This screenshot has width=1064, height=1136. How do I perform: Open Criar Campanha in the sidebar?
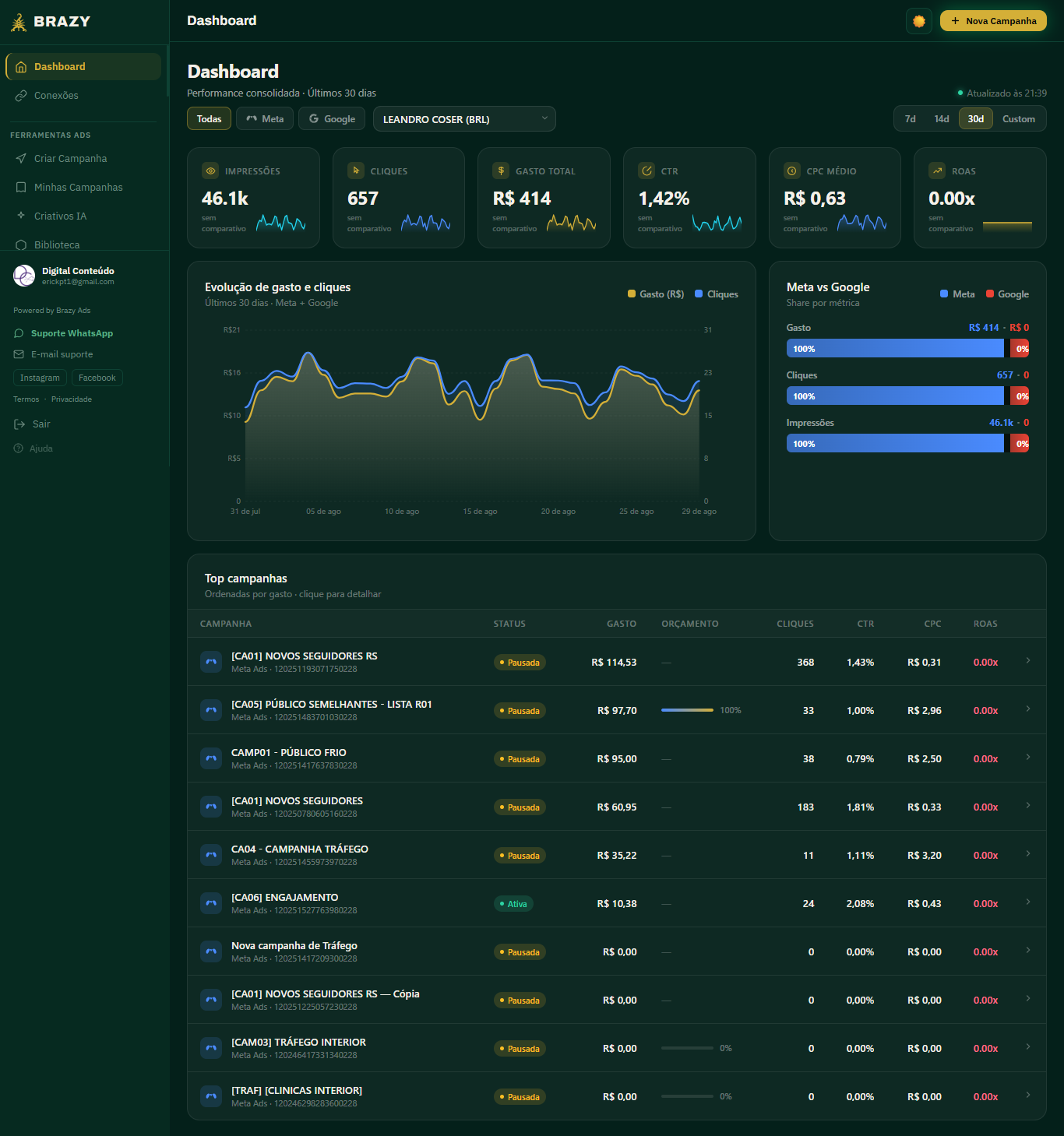(83, 159)
